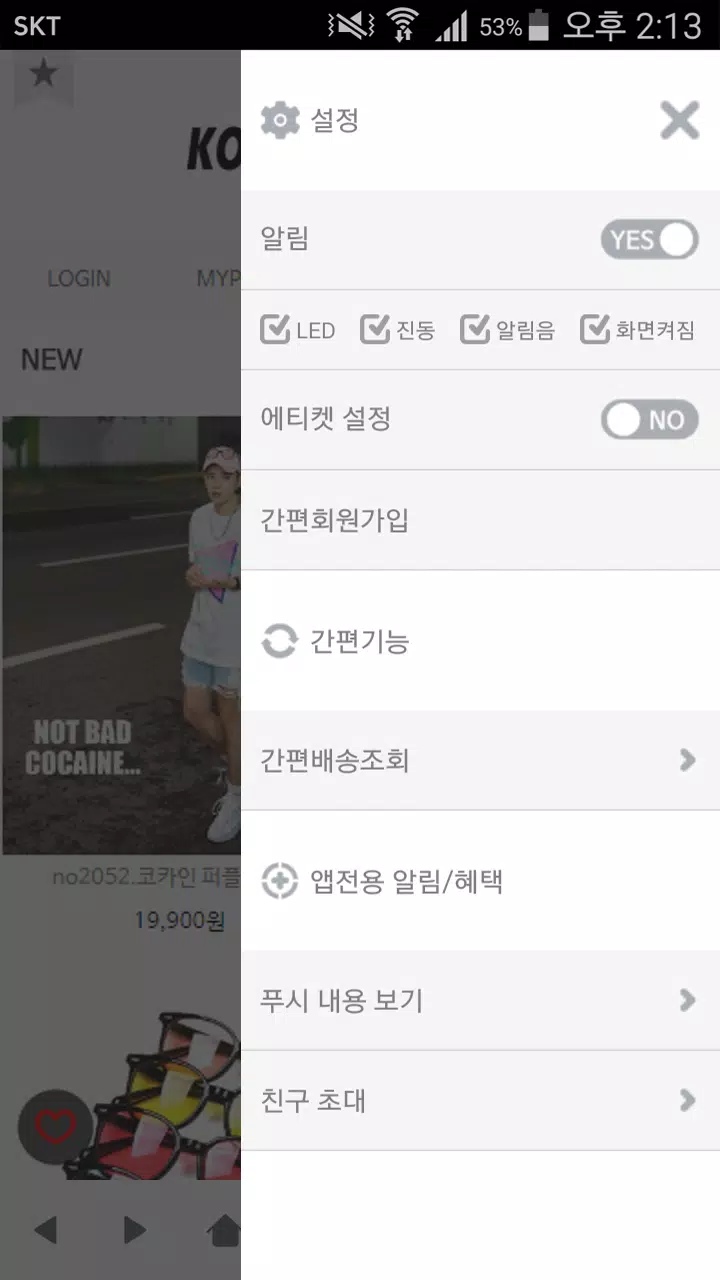
Task: Tap the star bookmark icon
Action: (x=43, y=73)
